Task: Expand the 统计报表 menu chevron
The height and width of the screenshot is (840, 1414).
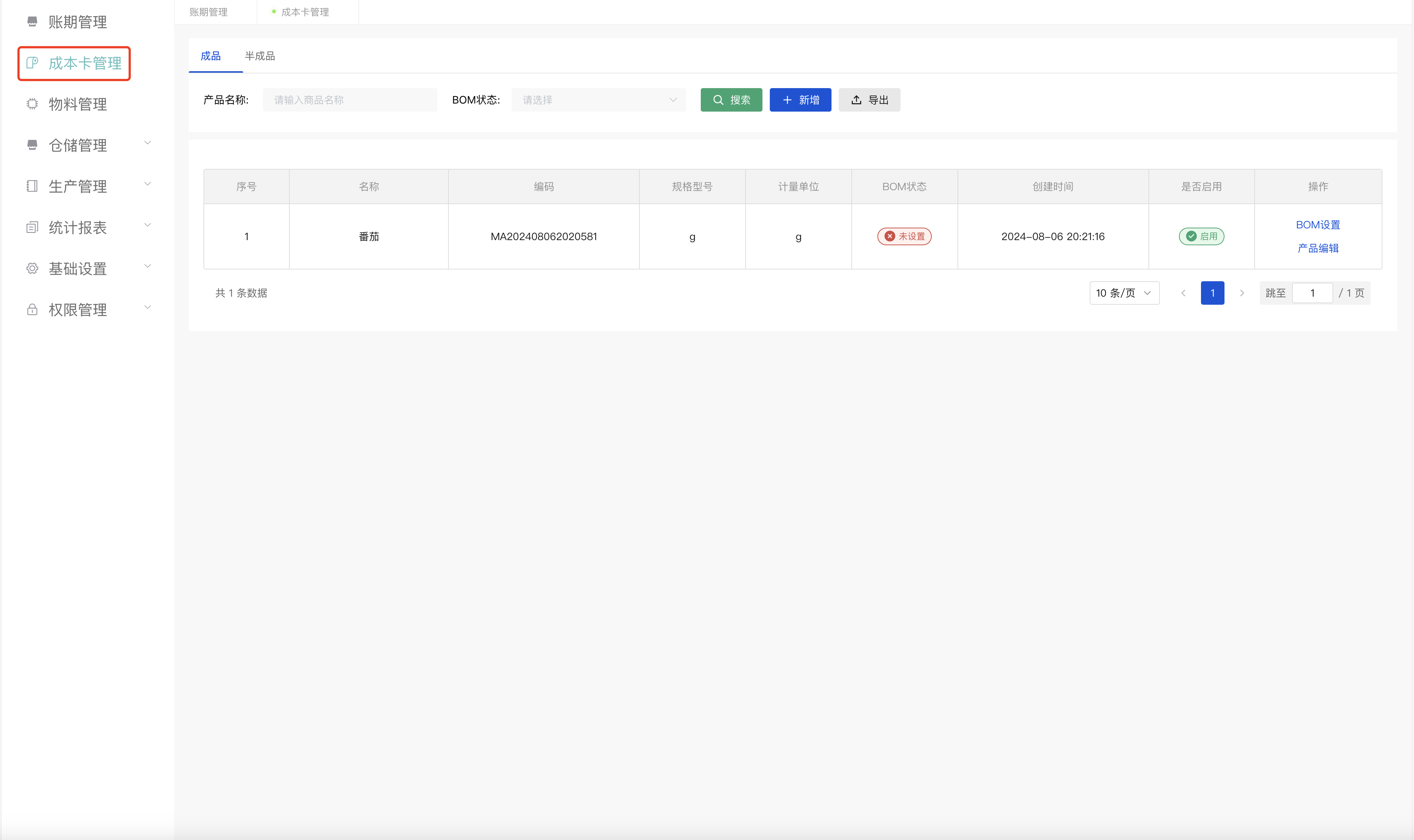Action: coord(148,225)
